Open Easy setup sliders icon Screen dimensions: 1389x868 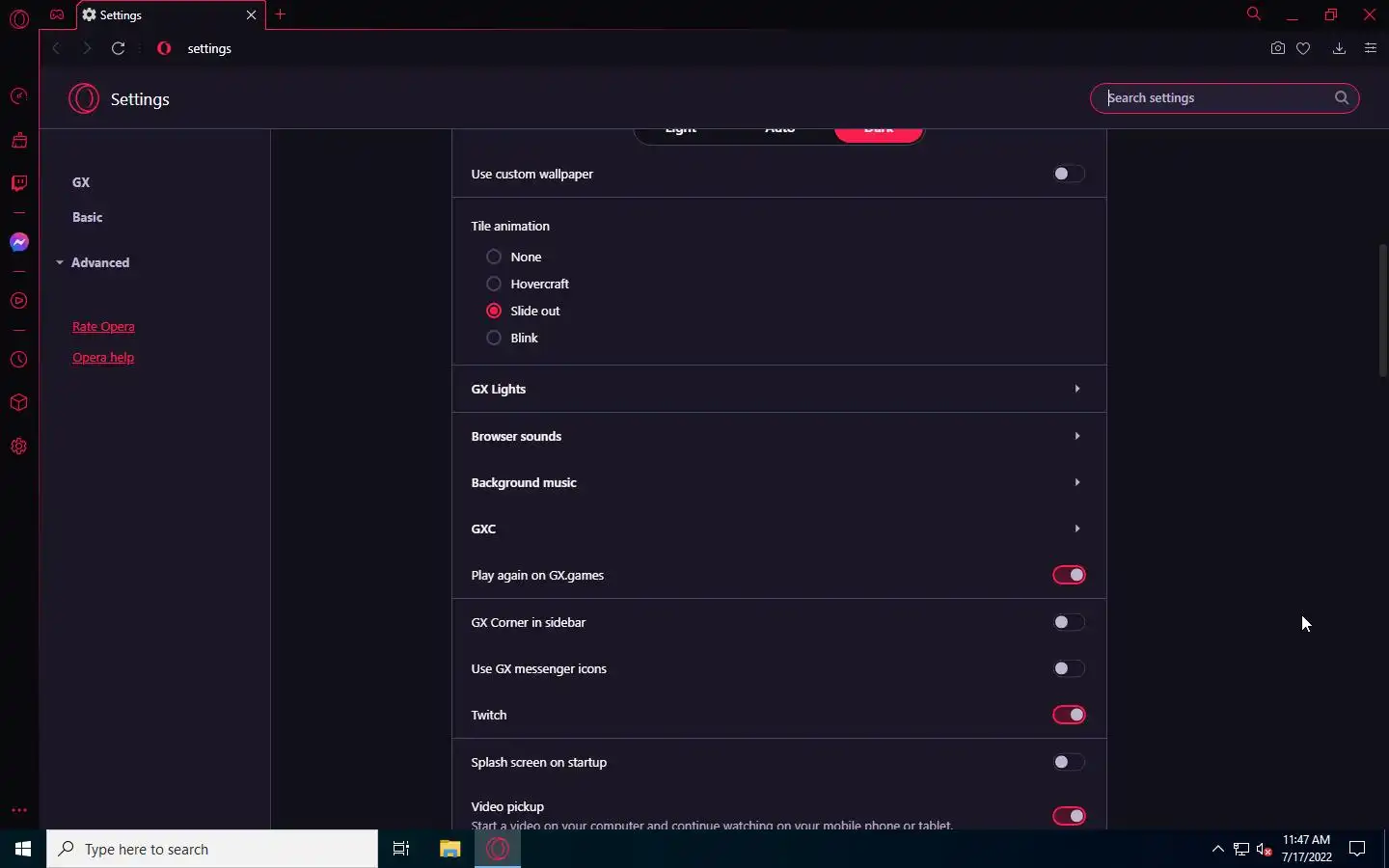pyautogui.click(x=1370, y=48)
